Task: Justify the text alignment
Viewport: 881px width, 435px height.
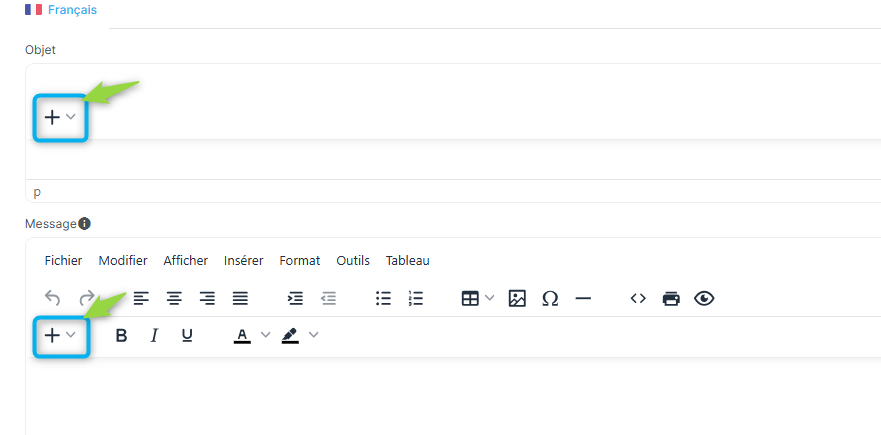Action: [240, 298]
